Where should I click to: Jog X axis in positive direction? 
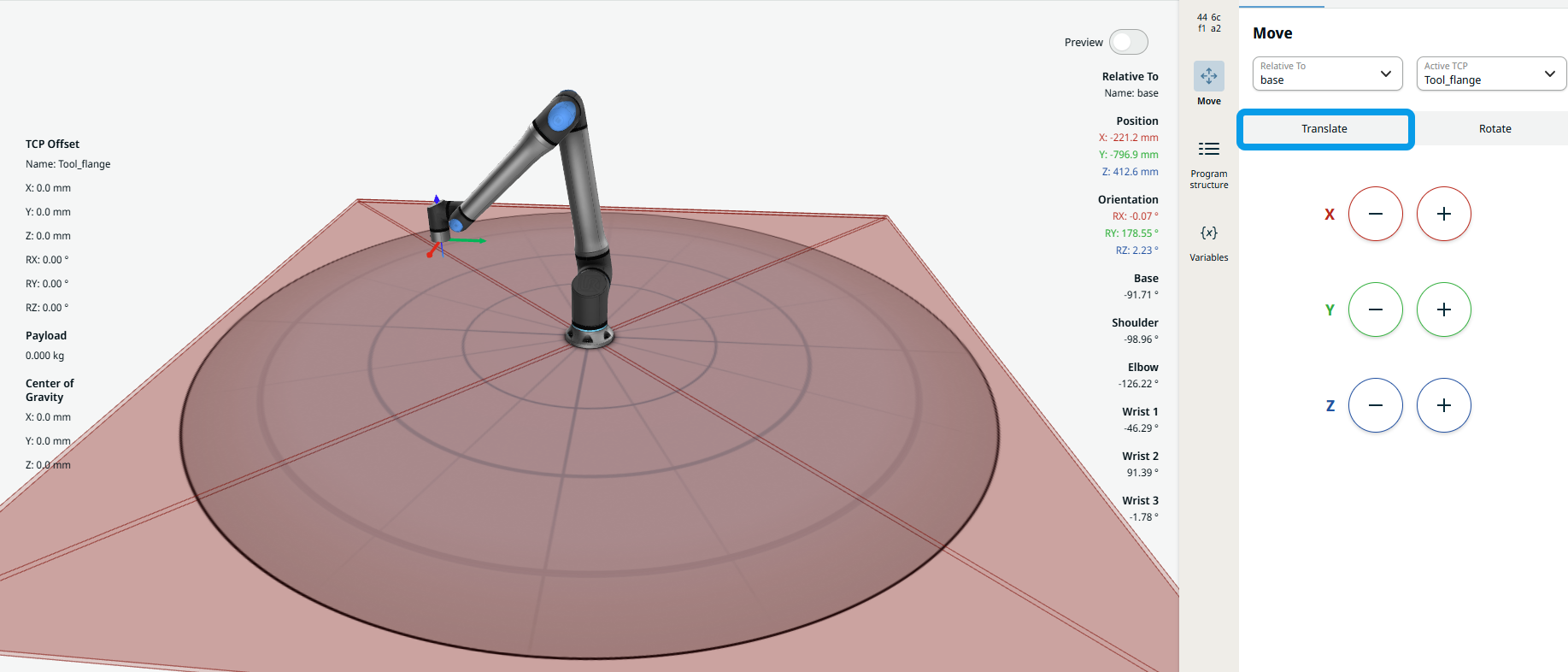coord(1443,214)
